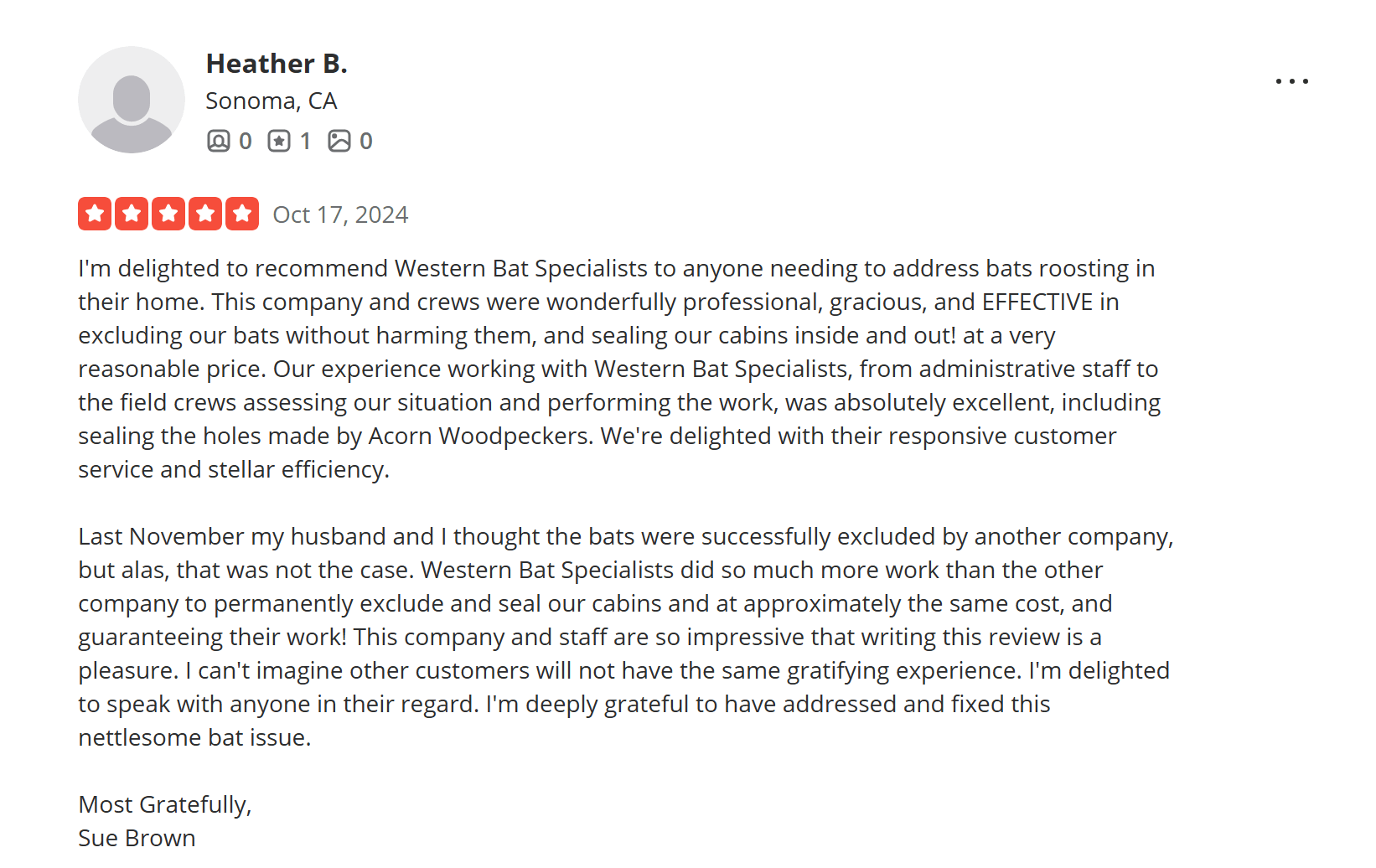Click the fifth rating star
1376x868 pixels.
click(242, 214)
